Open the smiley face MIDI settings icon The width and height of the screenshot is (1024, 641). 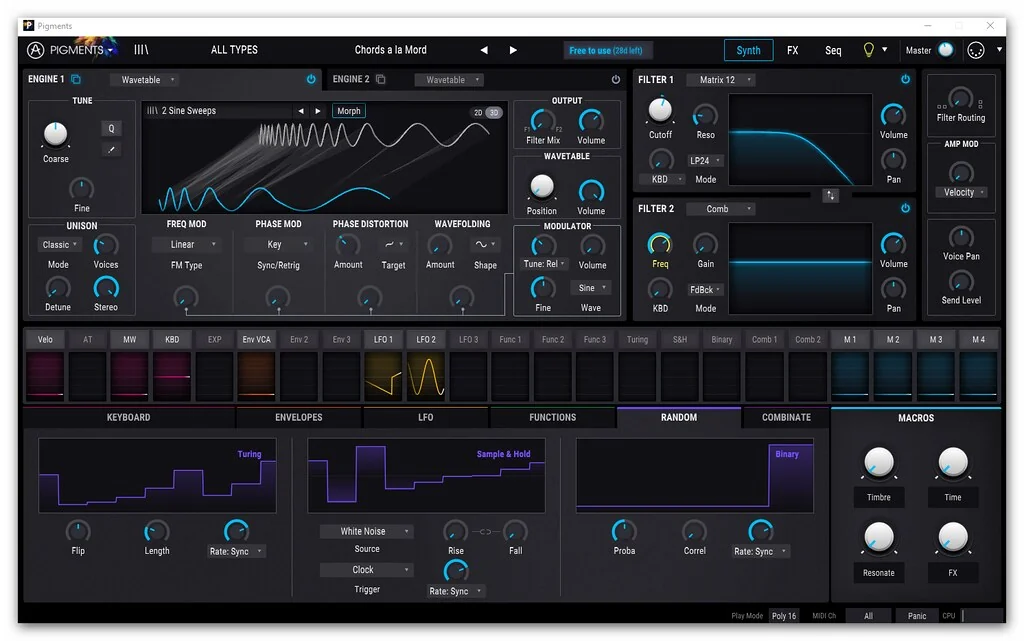pos(976,50)
